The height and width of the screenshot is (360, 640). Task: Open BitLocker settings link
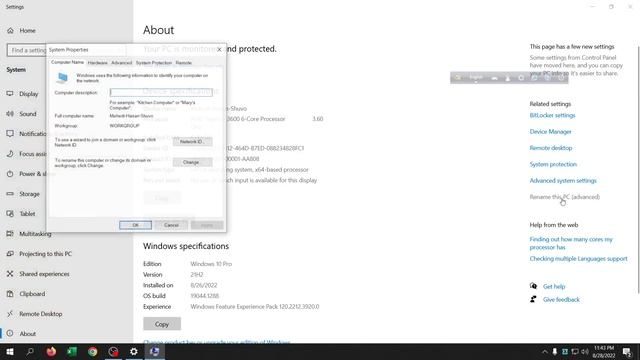click(x=552, y=116)
